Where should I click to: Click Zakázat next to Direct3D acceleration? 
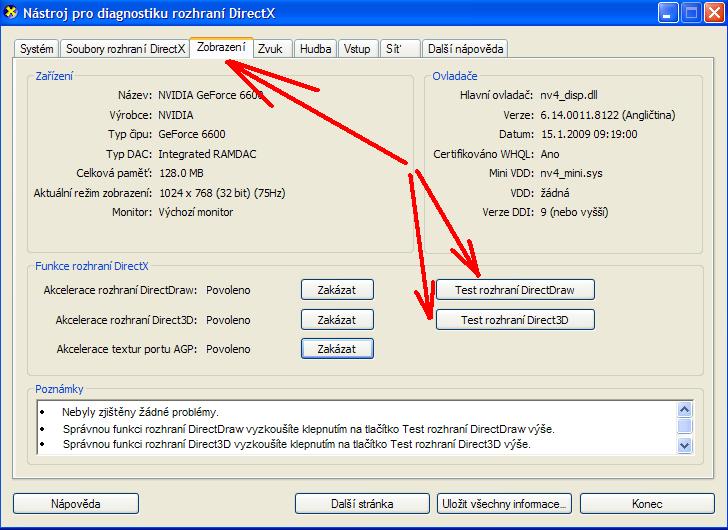pyautogui.click(x=337, y=320)
